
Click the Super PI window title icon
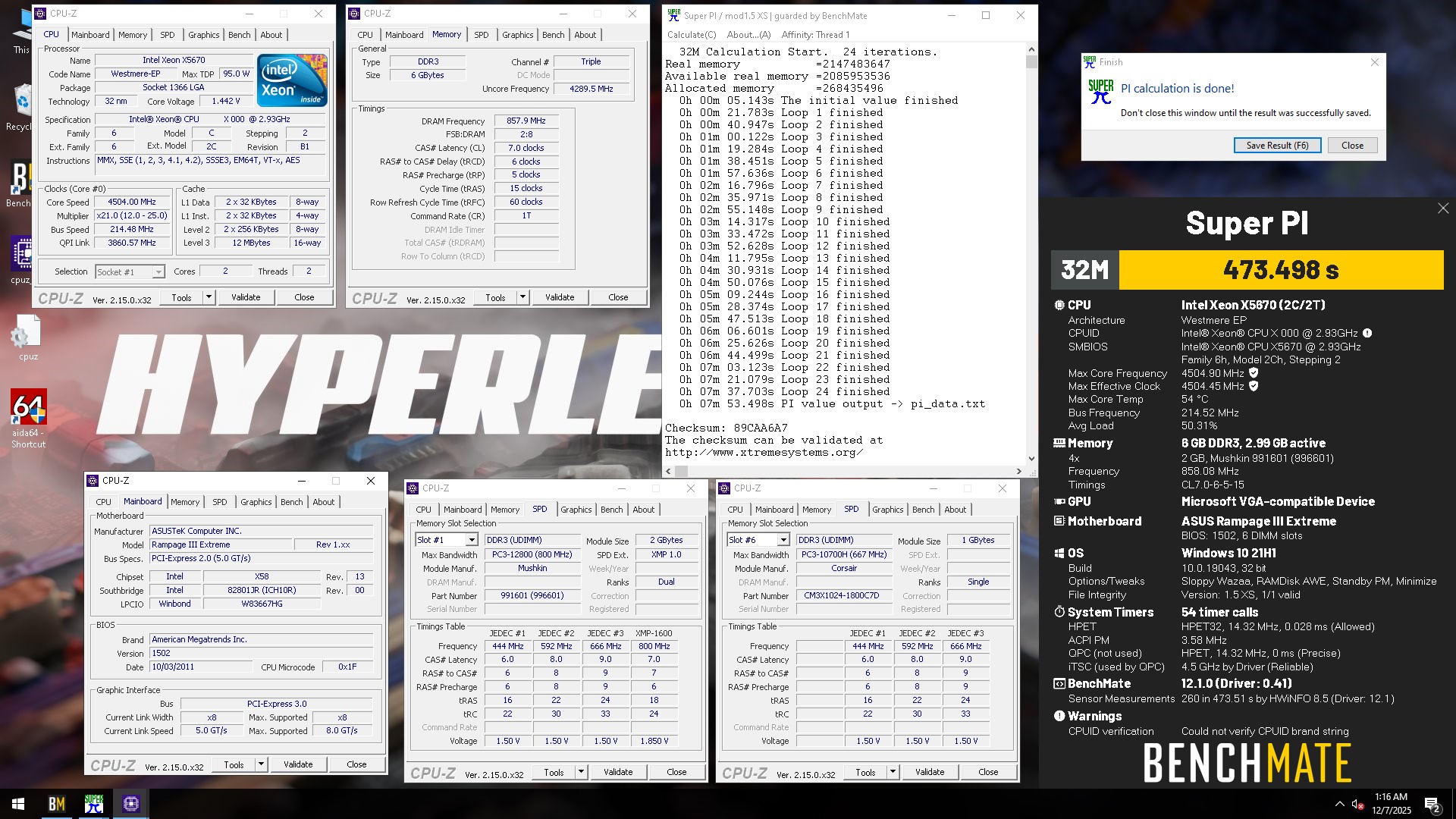point(673,15)
